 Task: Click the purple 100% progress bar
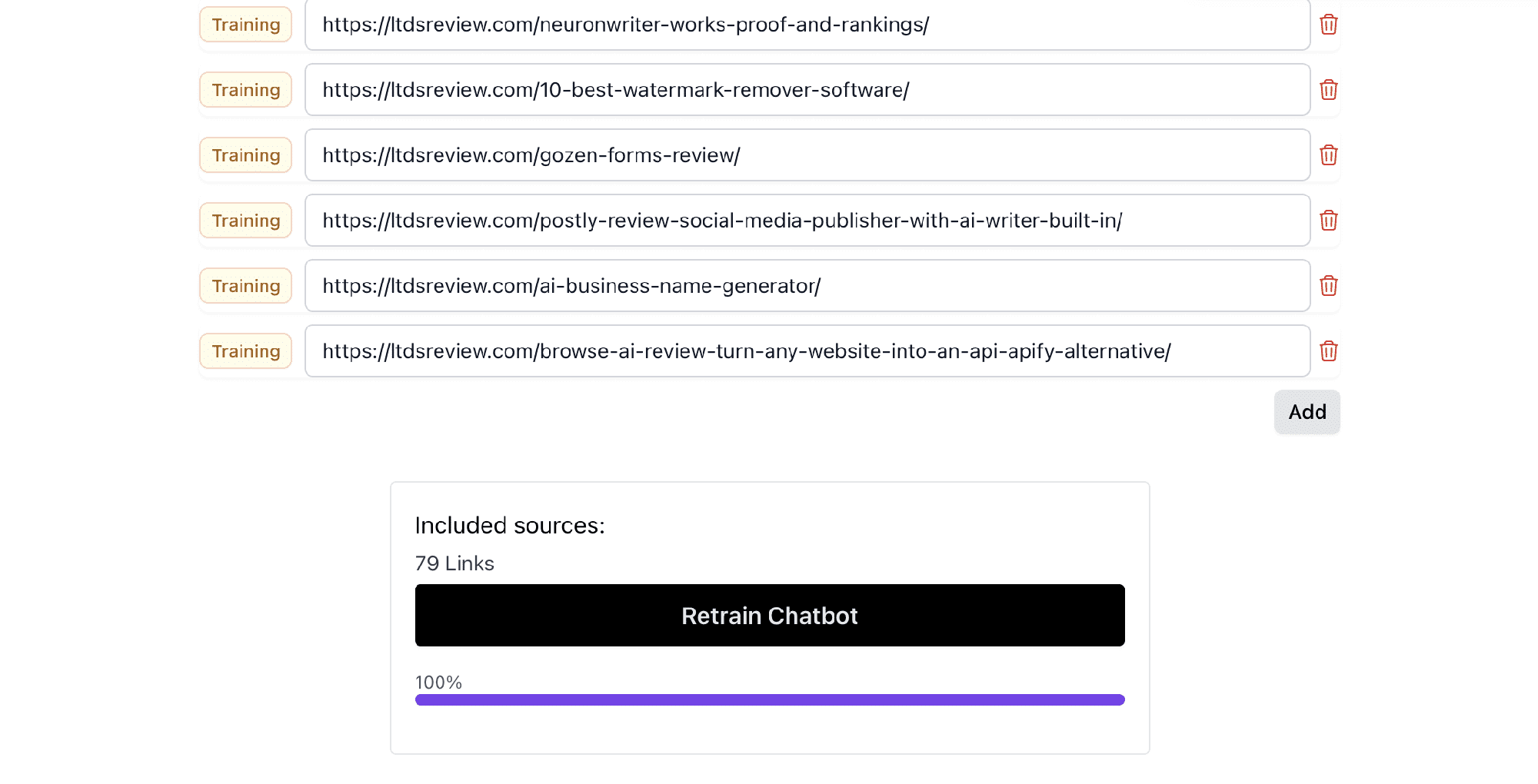[770, 699]
